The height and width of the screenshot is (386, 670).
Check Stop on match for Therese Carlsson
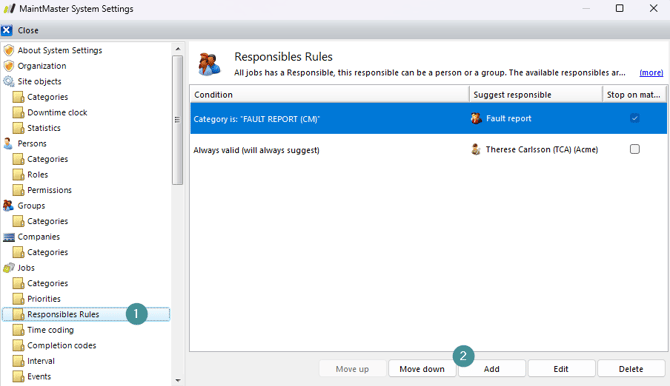pos(635,149)
